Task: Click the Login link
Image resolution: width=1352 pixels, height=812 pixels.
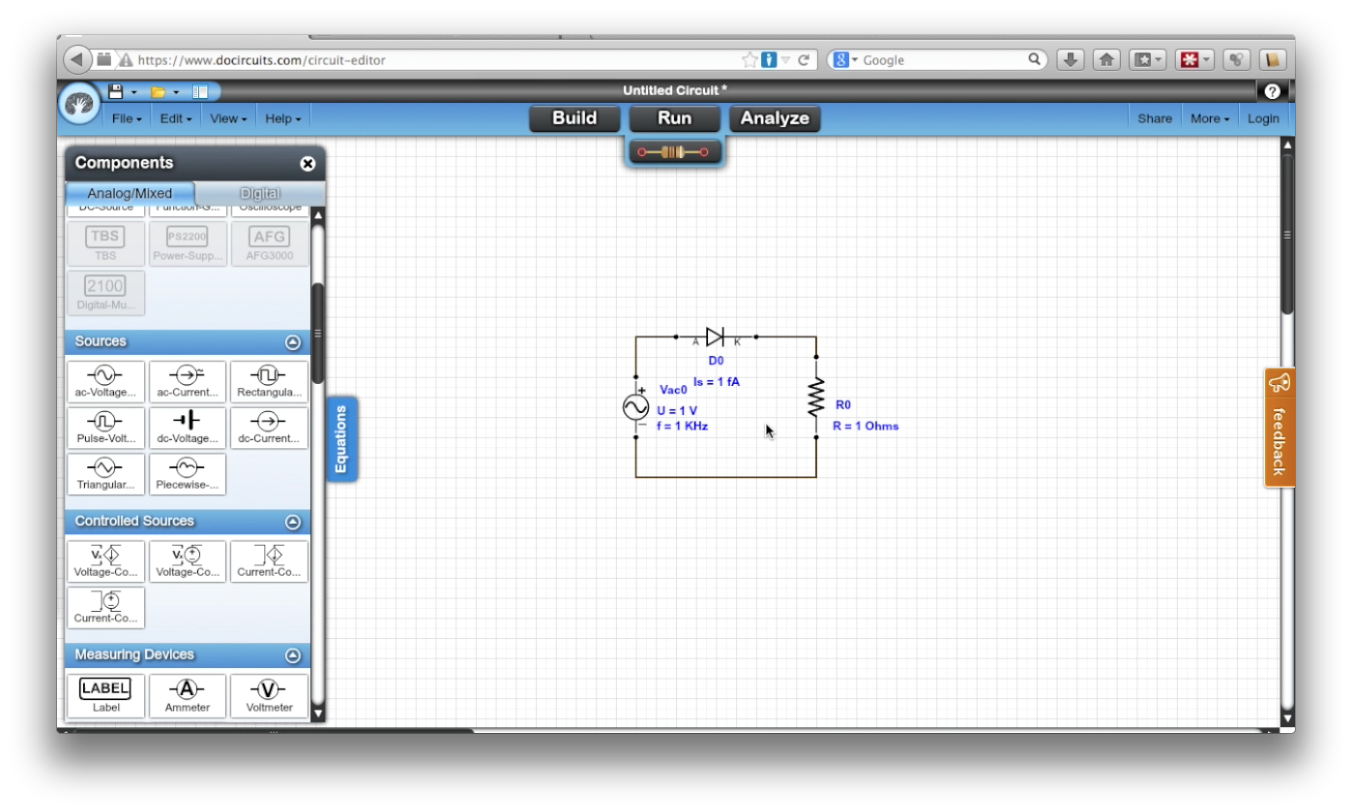Action: (1263, 118)
